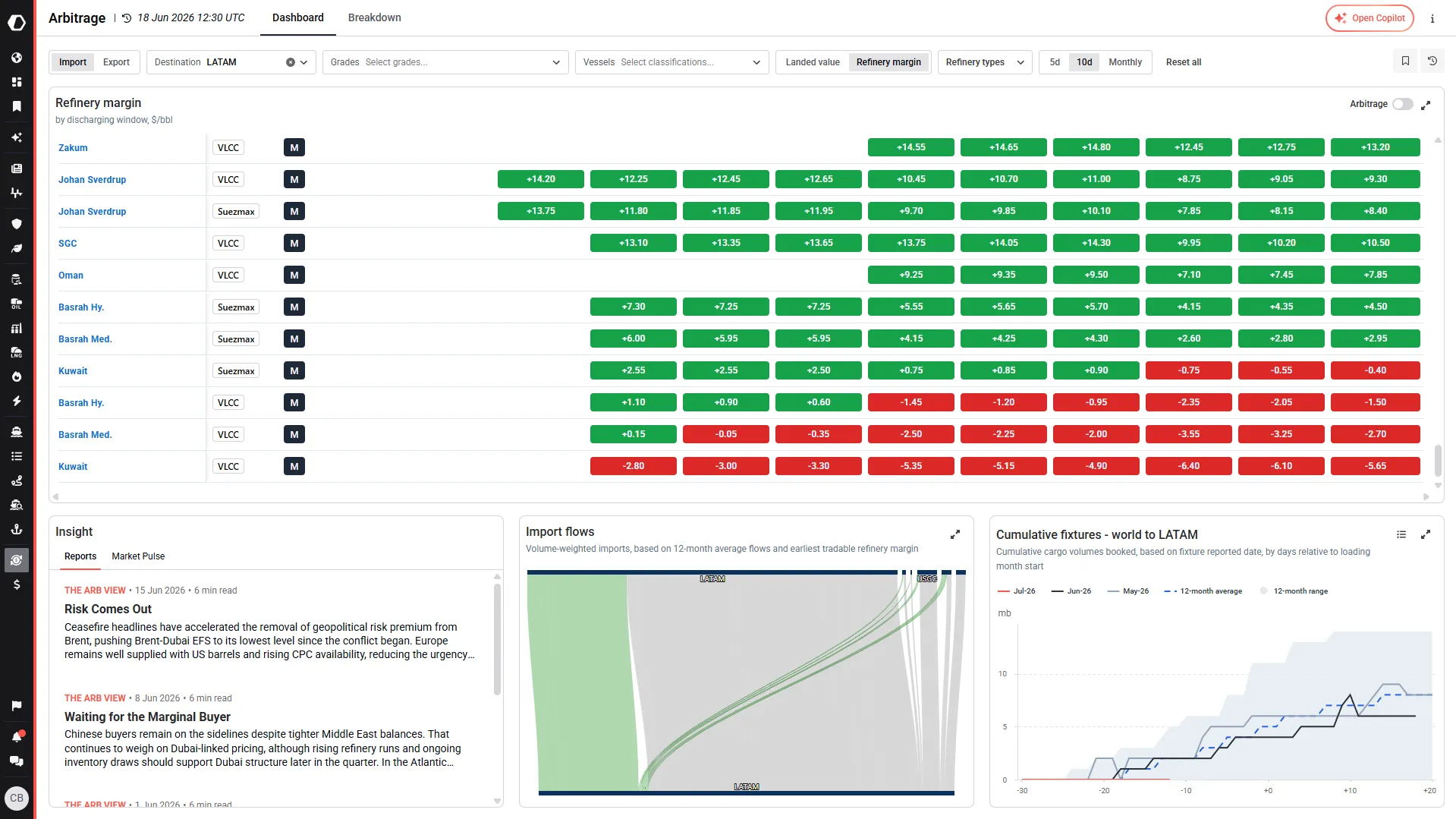Select the Landed value option
Viewport: 1456px width, 819px height.
coord(813,62)
